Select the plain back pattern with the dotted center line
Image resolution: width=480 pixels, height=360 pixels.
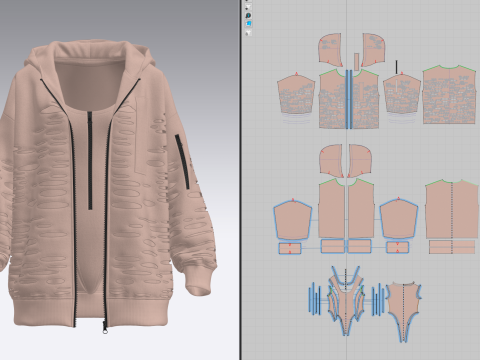[x=452, y=209]
